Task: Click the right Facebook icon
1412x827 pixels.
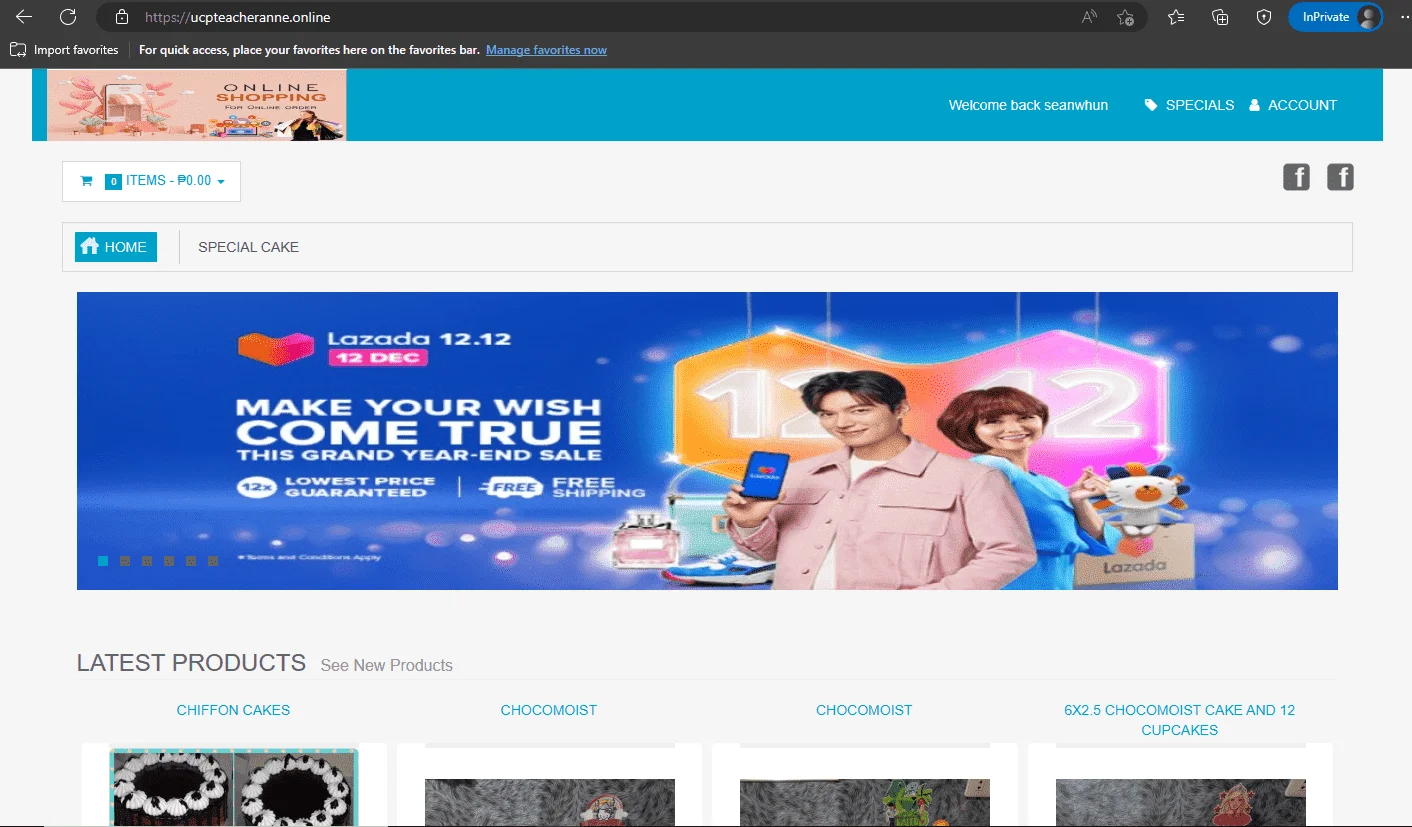Action: (1340, 178)
